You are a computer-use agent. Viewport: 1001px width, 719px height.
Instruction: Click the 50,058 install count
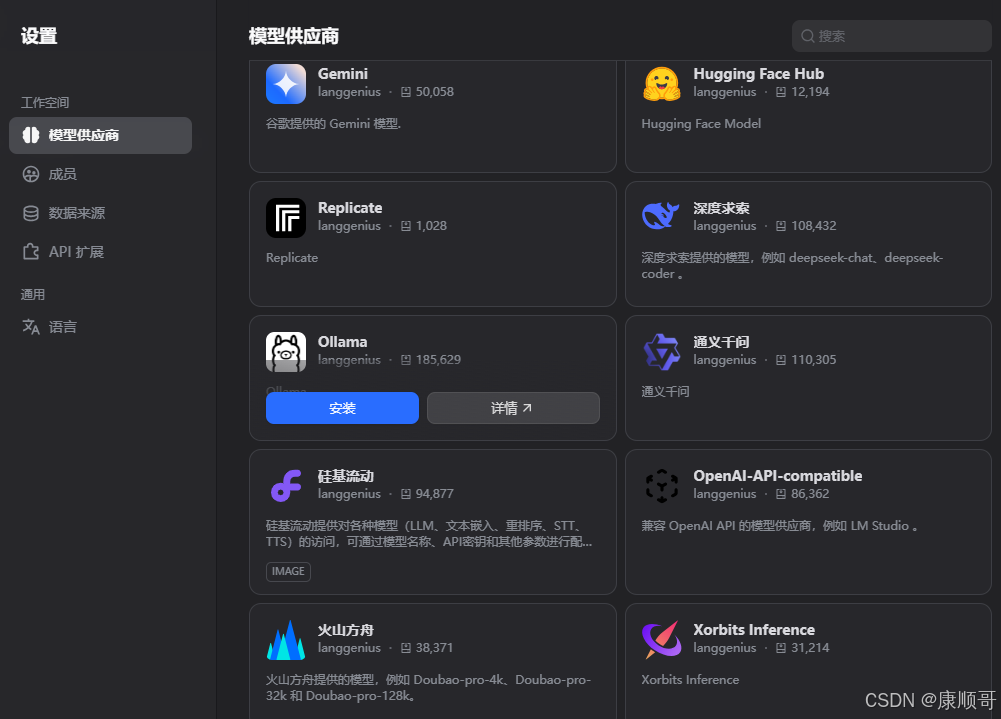(435, 92)
